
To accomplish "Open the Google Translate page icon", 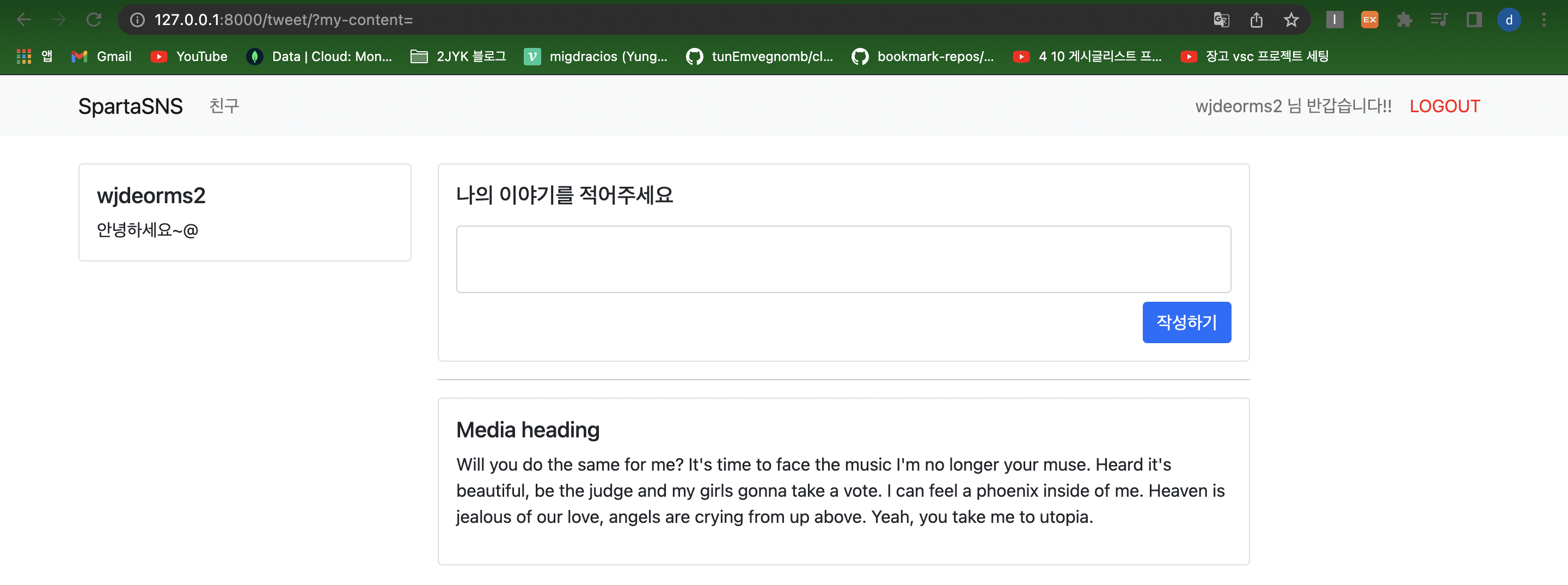I will coord(1222,20).
